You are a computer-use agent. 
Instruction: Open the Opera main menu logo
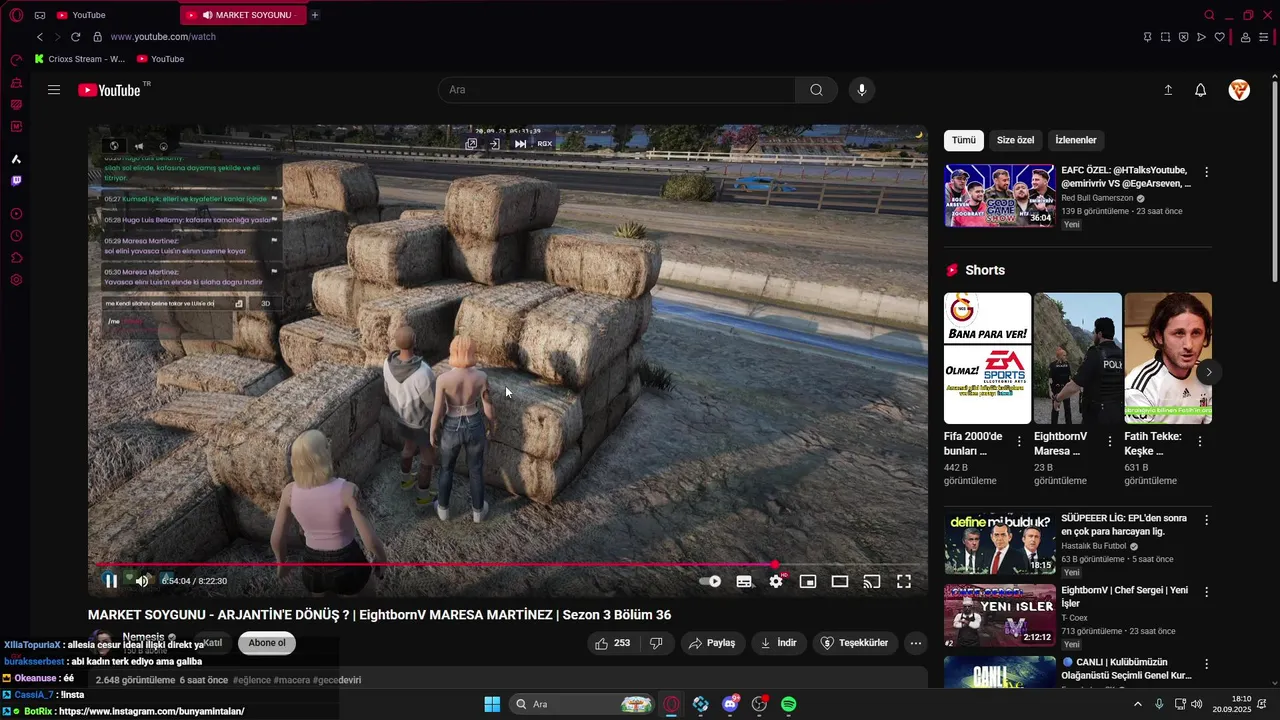click(x=16, y=15)
